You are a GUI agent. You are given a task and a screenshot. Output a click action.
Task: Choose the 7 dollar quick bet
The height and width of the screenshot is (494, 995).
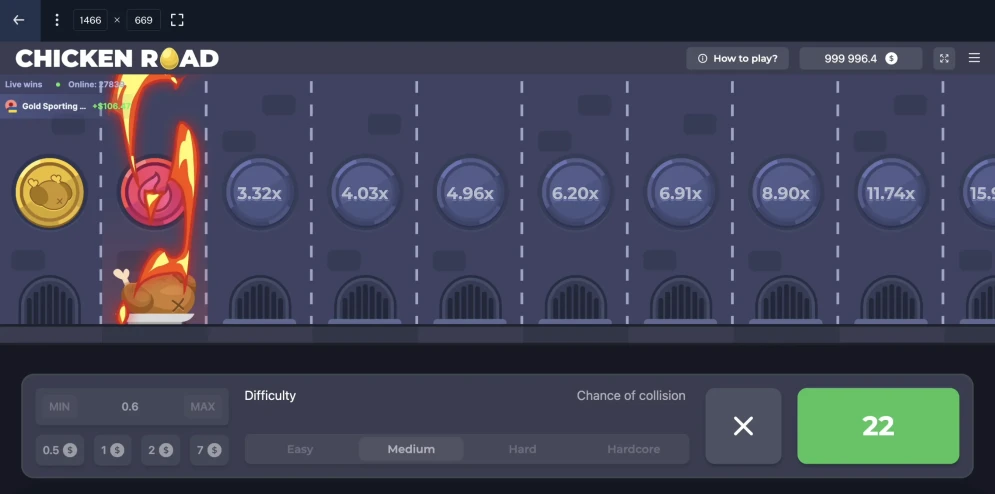pyautogui.click(x=208, y=450)
